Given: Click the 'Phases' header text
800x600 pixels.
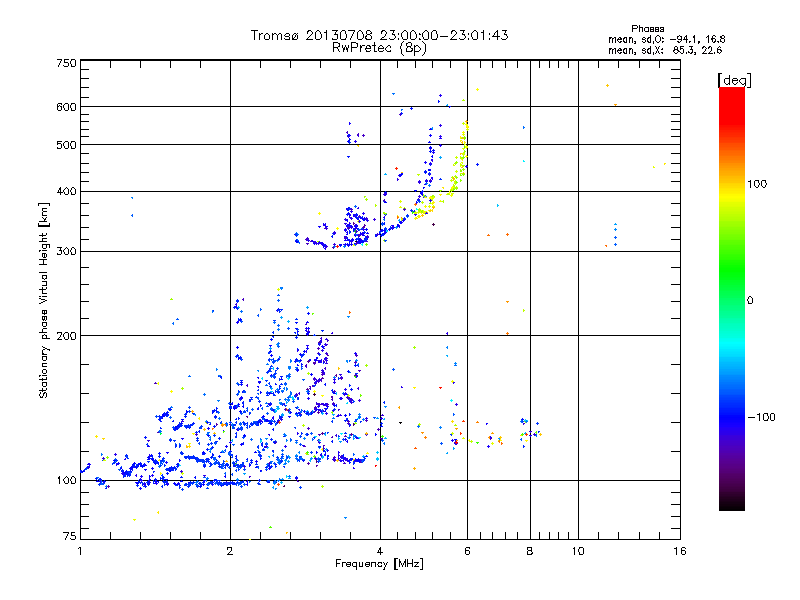Looking at the screenshot, I should click(647, 29).
